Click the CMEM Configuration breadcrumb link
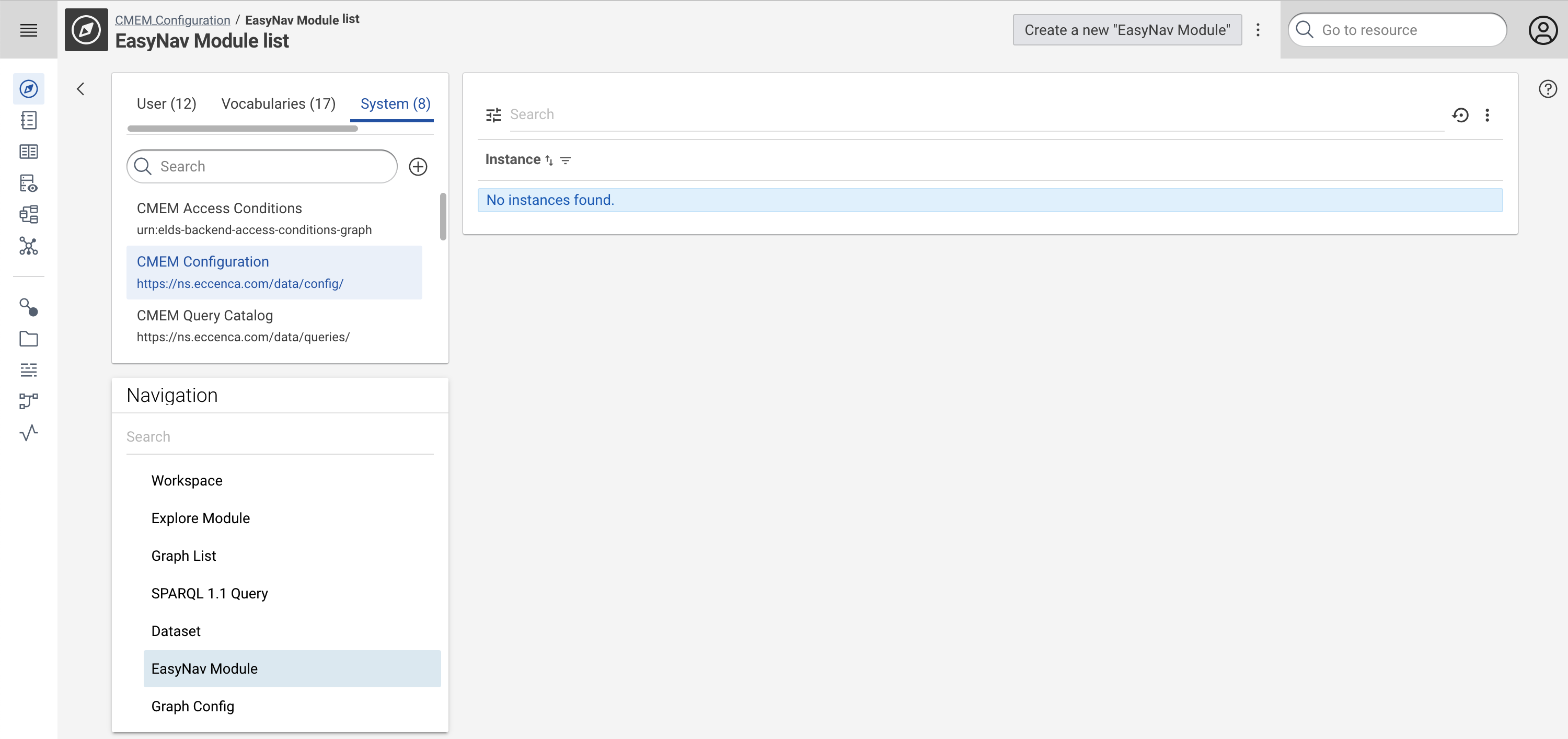1568x739 pixels. coord(173,19)
